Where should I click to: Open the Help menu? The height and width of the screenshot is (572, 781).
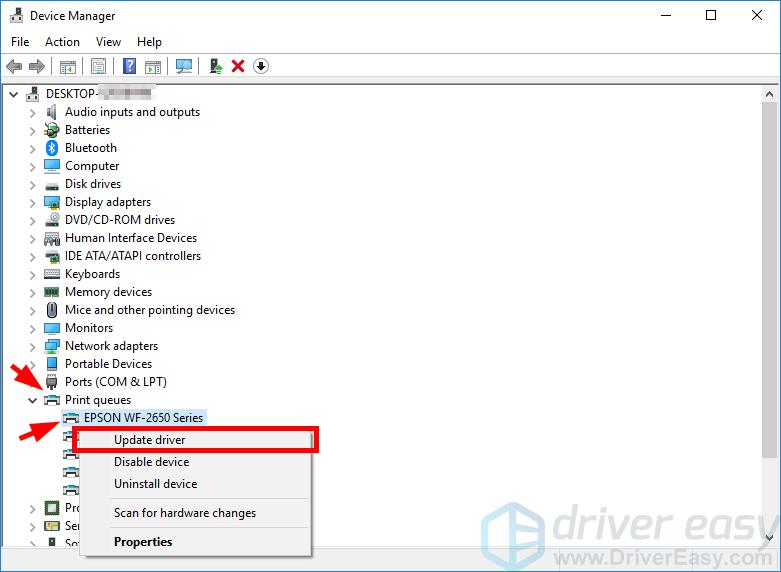pos(149,42)
